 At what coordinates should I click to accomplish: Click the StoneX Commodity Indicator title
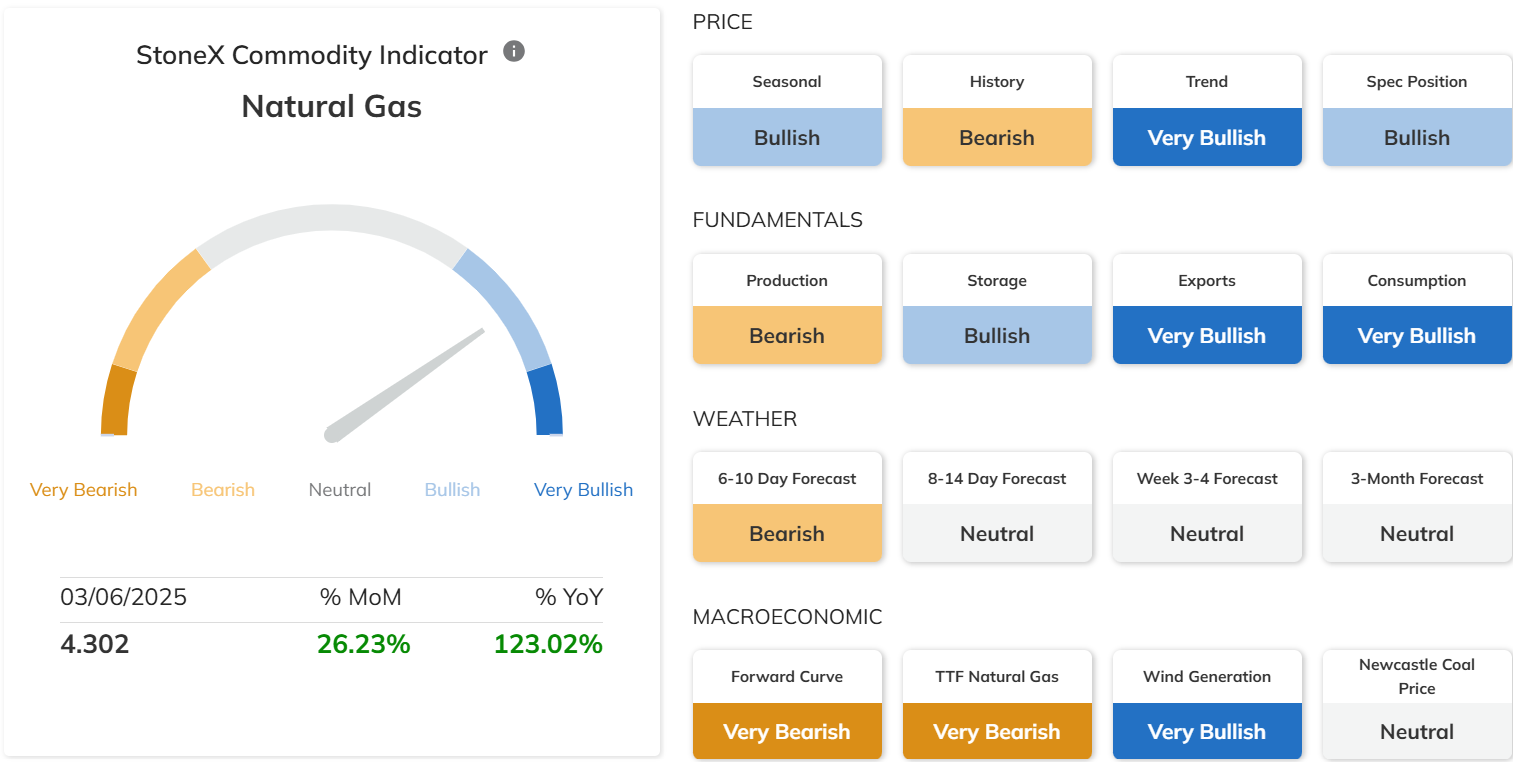pyautogui.click(x=312, y=55)
